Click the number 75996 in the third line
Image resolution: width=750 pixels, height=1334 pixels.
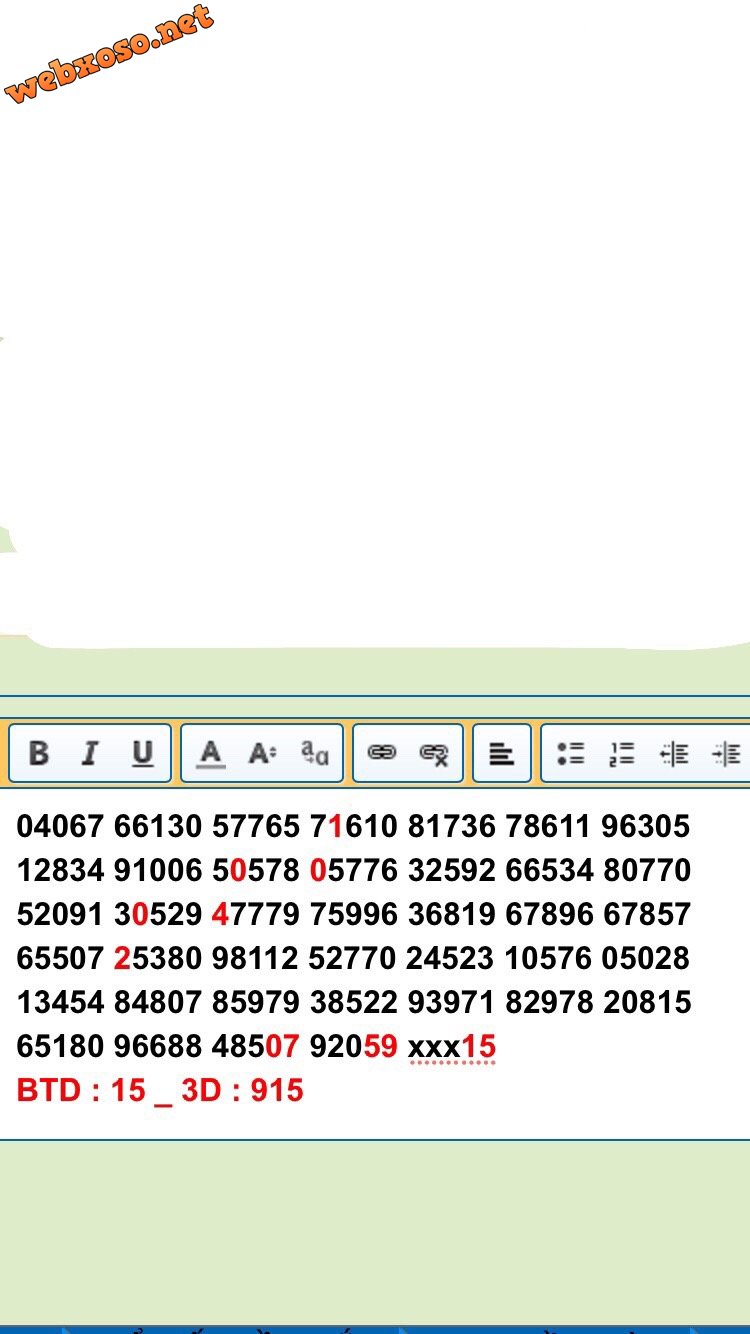tap(353, 914)
